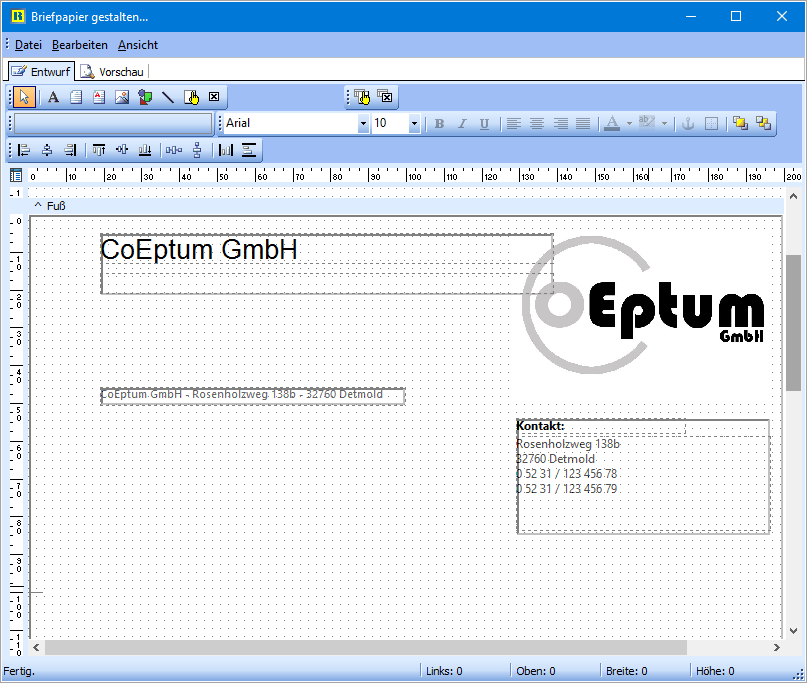Click the crossed box tool icon
Viewport: 807px width, 683px height.
pyautogui.click(x=214, y=97)
